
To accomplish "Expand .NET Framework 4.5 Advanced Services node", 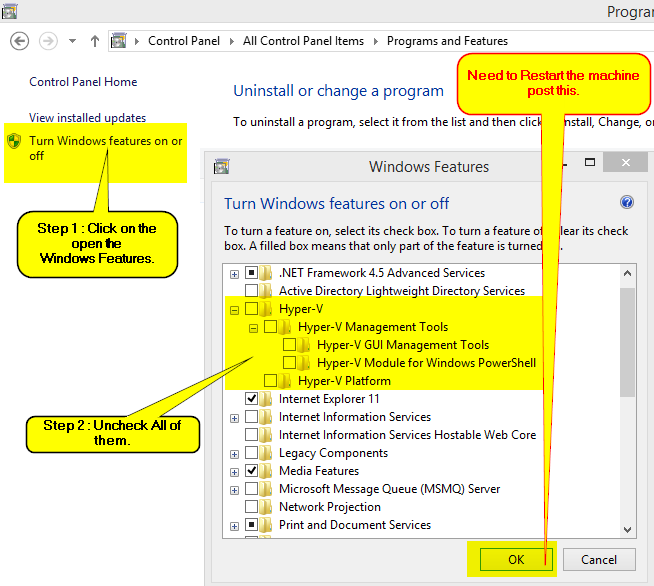I will coord(234,274).
